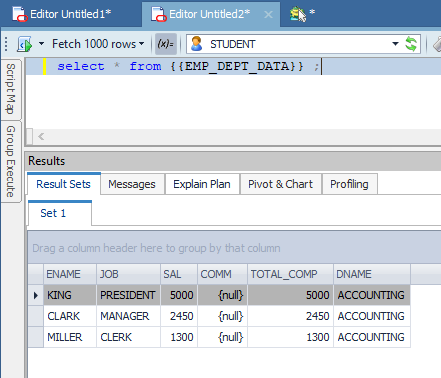Click inside the SQL editor line
Viewport: 441px width, 378px height.
(x=233, y=66)
